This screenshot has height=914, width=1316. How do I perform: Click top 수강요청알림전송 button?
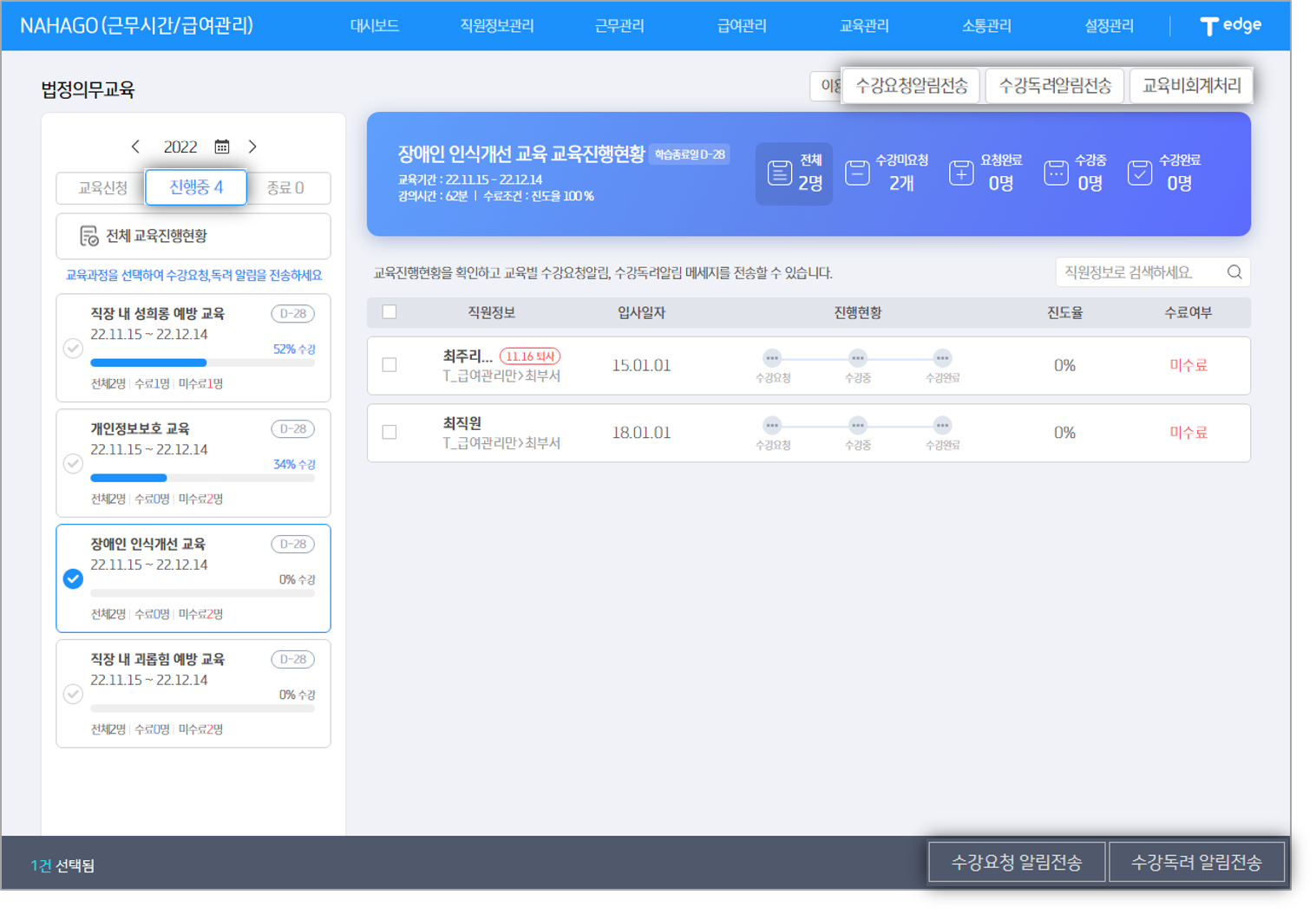tap(911, 86)
